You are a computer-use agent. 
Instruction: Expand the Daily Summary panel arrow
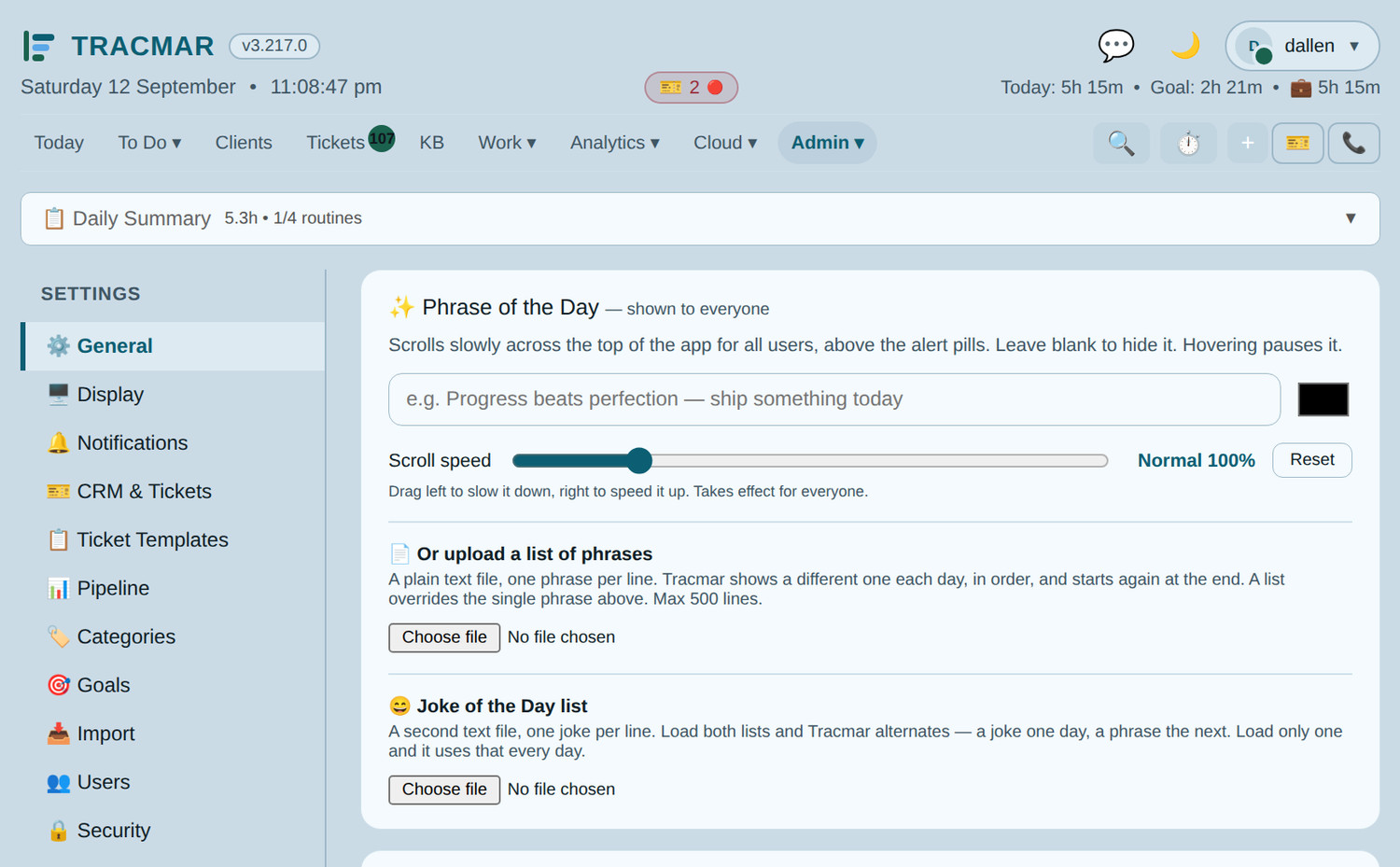[x=1350, y=218]
